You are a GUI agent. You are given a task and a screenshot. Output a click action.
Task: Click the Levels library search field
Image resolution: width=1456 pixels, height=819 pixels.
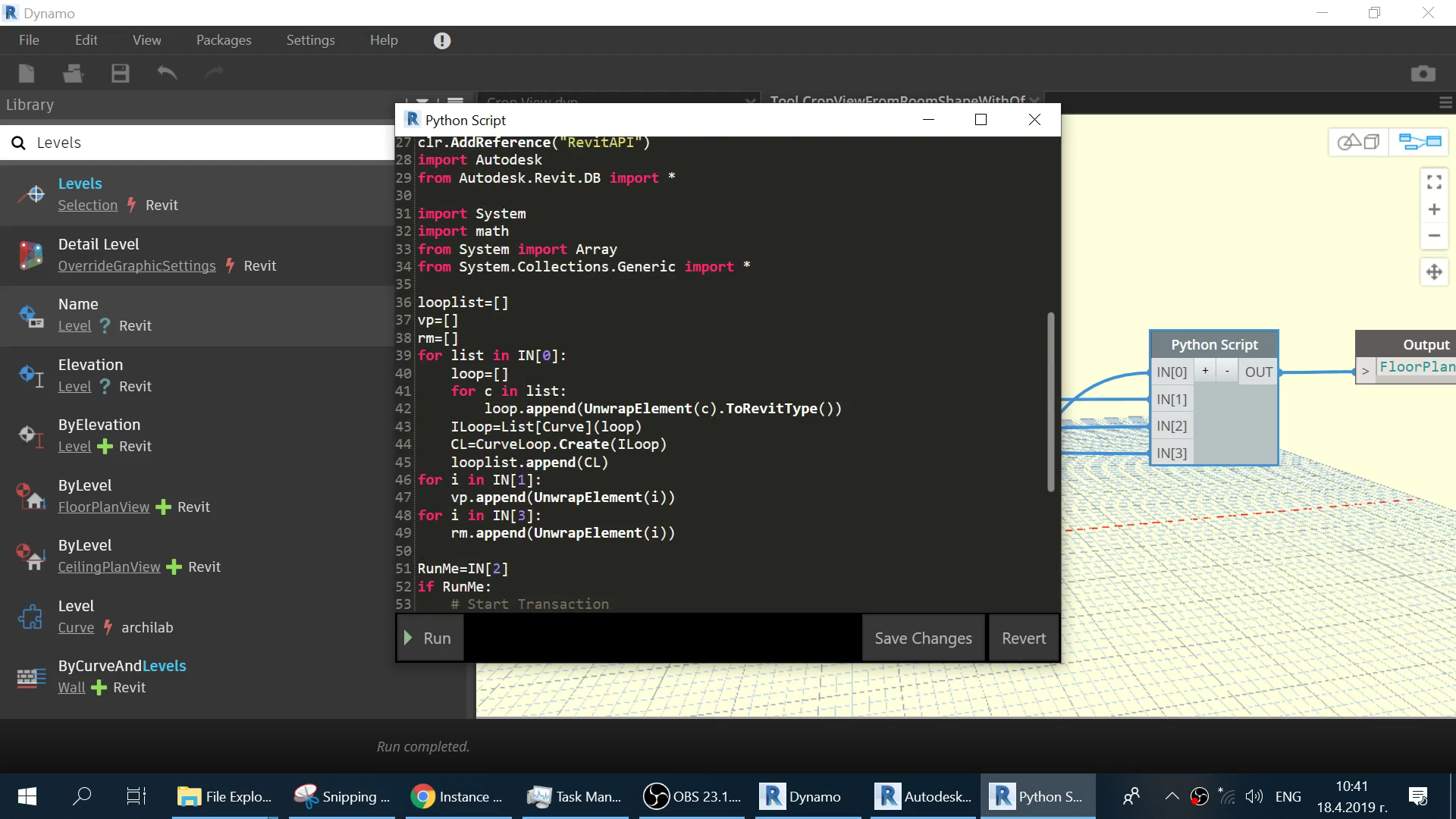pyautogui.click(x=205, y=143)
